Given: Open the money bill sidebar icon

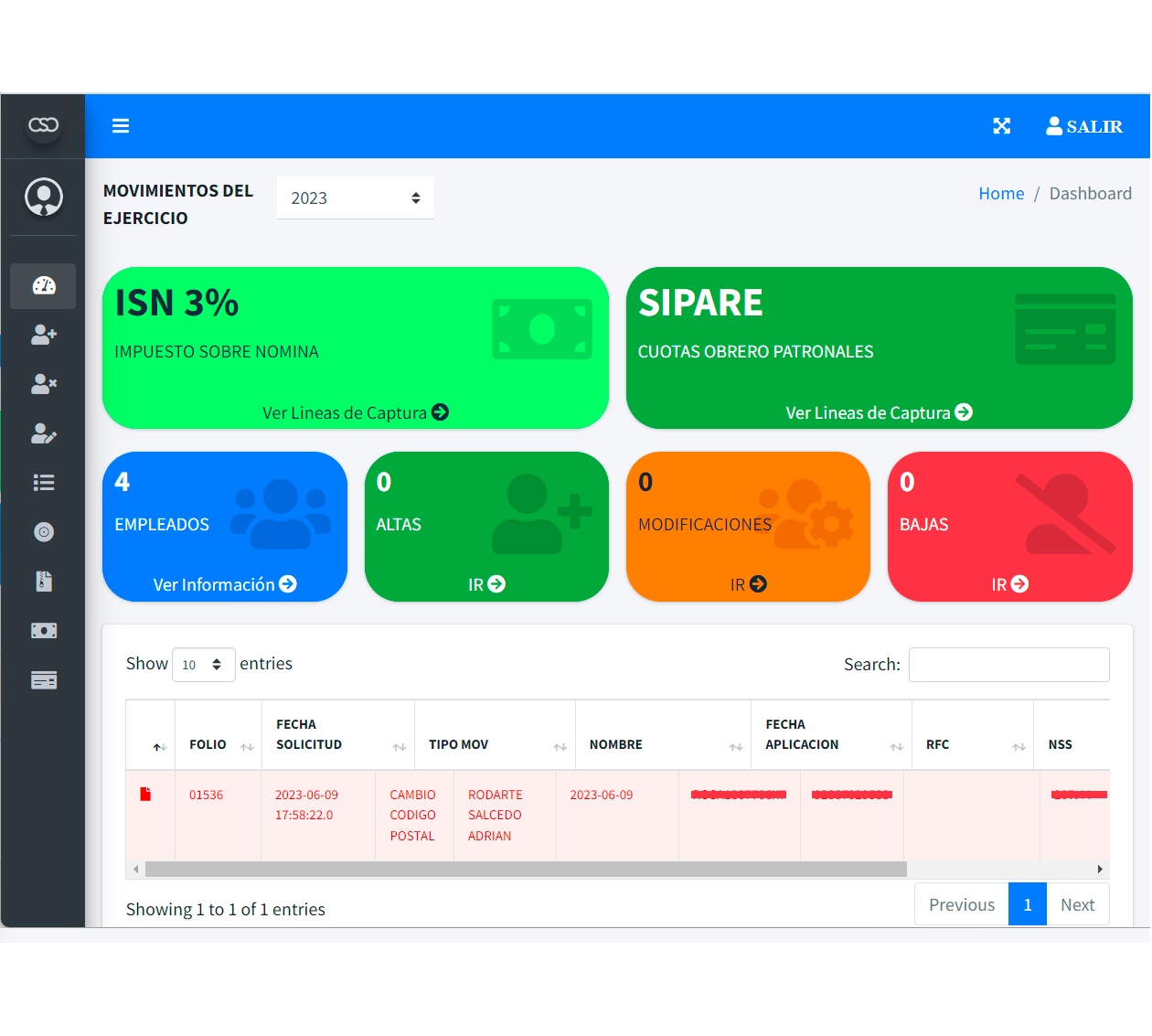Looking at the screenshot, I should (43, 631).
